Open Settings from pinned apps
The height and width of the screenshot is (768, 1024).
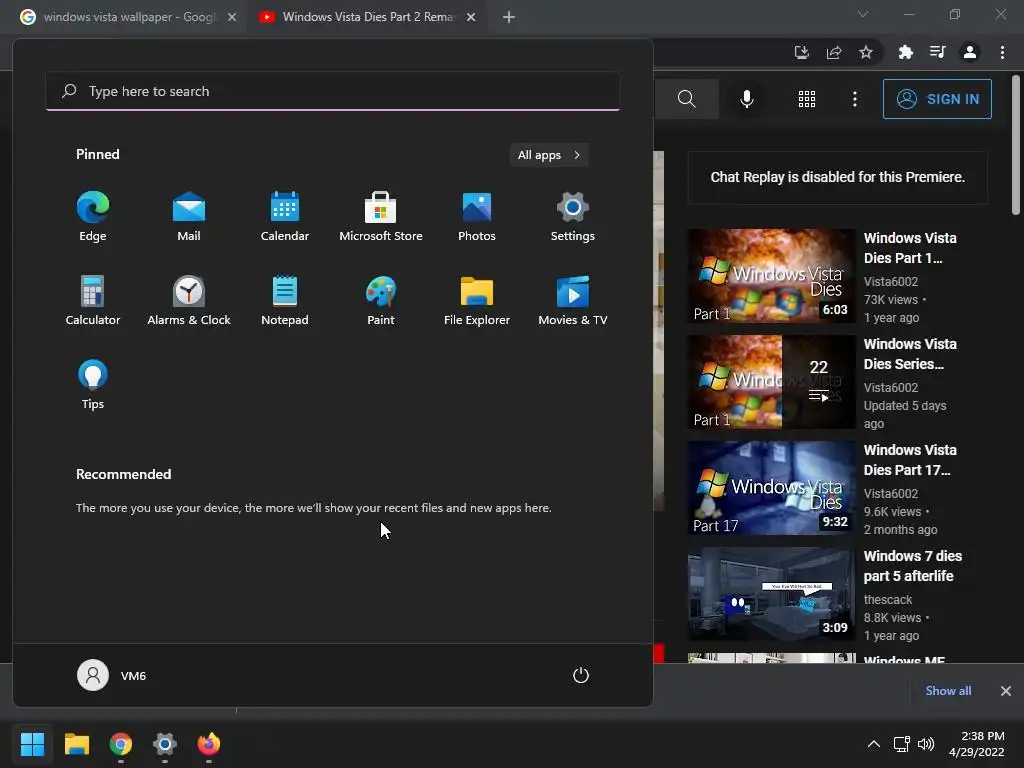pyautogui.click(x=573, y=217)
